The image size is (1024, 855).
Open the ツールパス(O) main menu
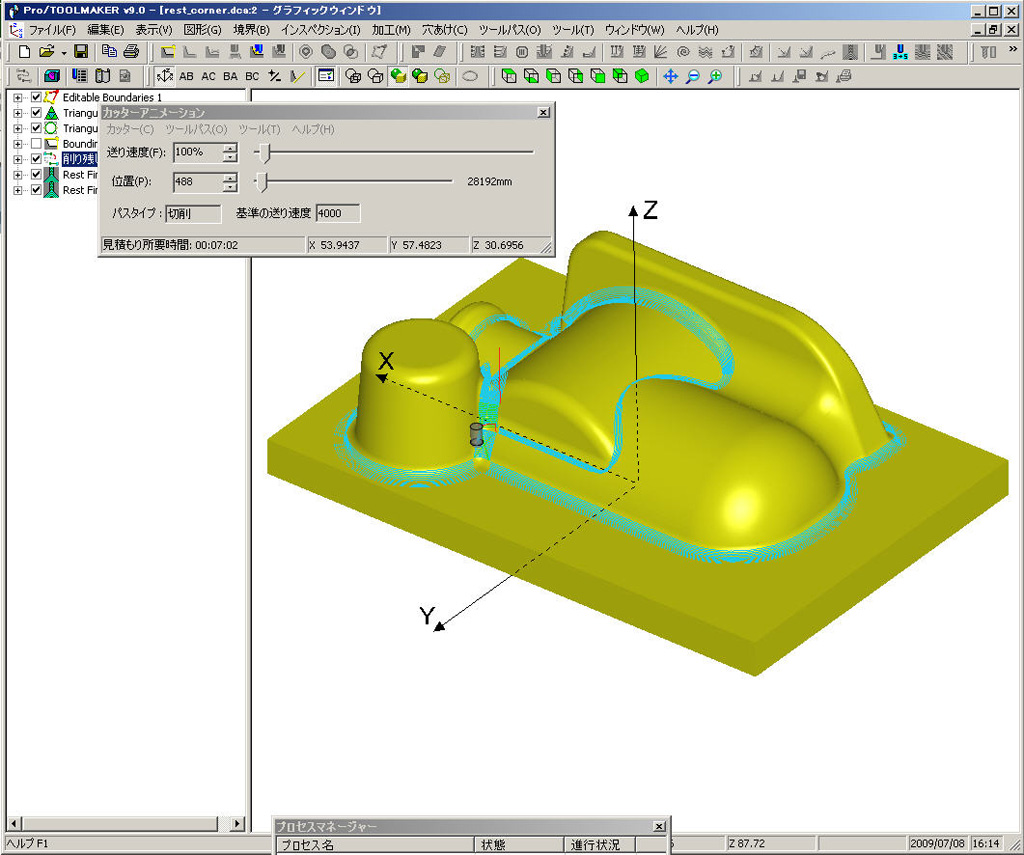pyautogui.click(x=510, y=30)
